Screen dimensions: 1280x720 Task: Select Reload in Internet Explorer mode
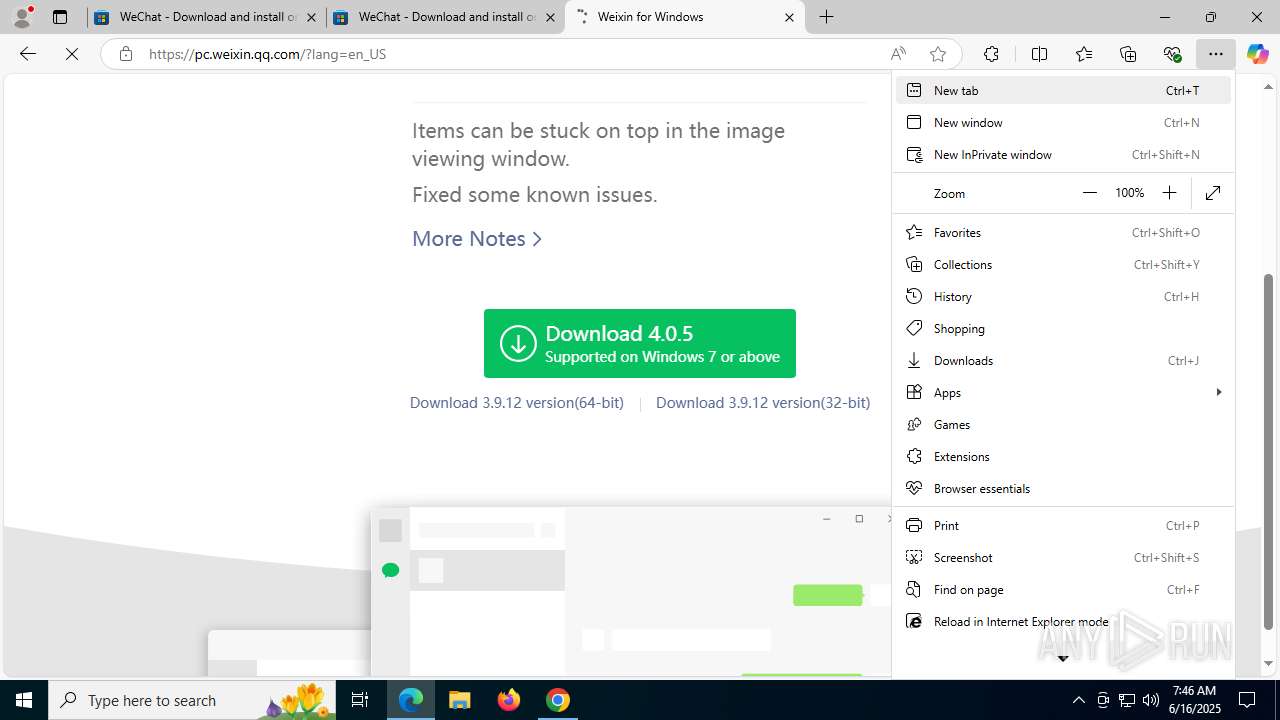coord(1063,621)
